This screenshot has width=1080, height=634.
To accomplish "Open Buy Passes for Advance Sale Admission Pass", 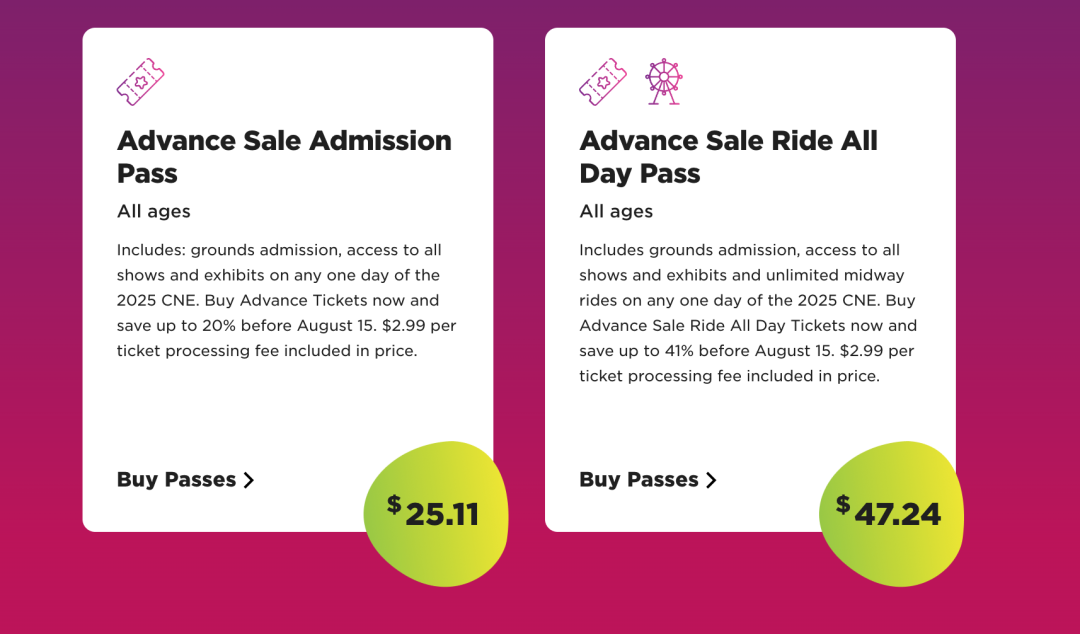I will [x=185, y=480].
